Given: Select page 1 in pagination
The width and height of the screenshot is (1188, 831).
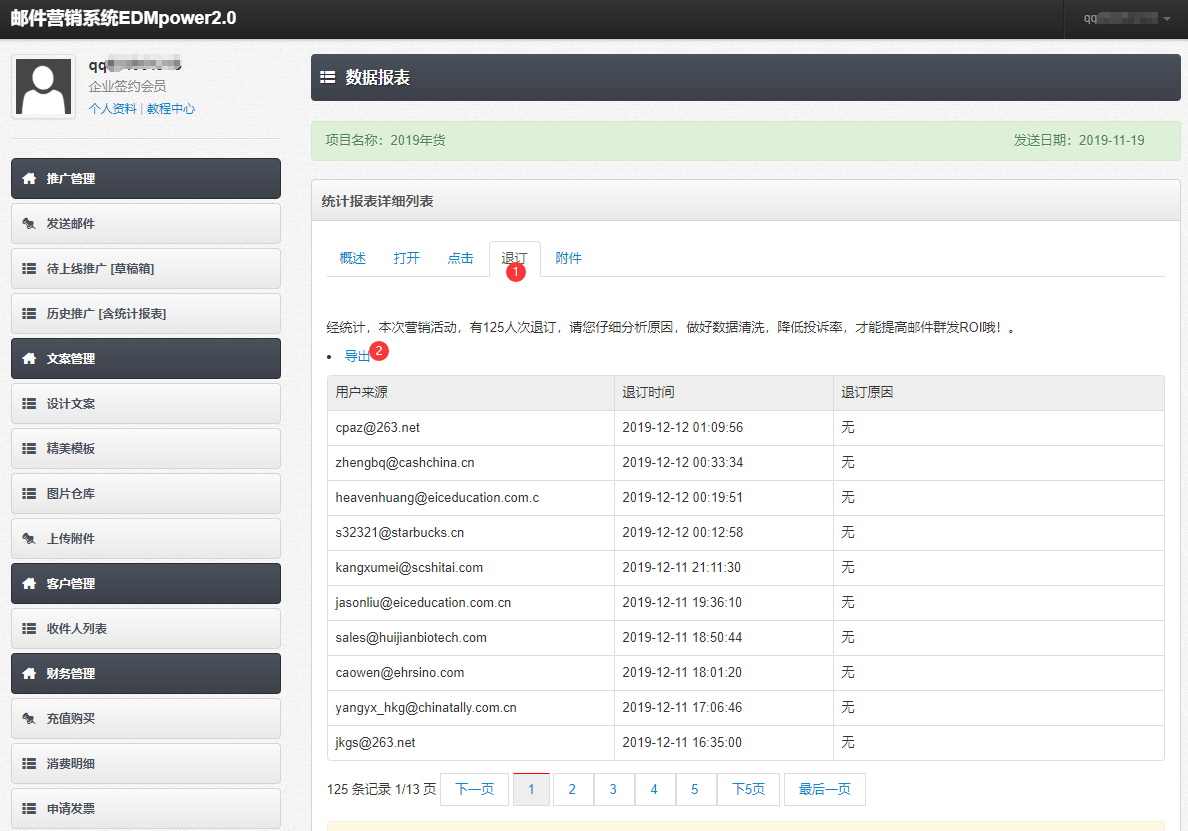Looking at the screenshot, I should tap(531, 789).
